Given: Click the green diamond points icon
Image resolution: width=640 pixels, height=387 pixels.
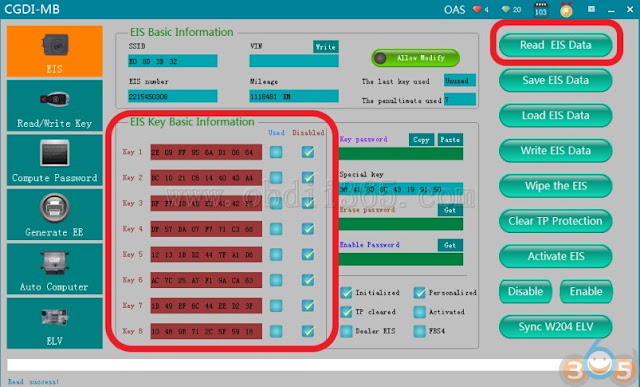Looking at the screenshot, I should pyautogui.click(x=506, y=9).
